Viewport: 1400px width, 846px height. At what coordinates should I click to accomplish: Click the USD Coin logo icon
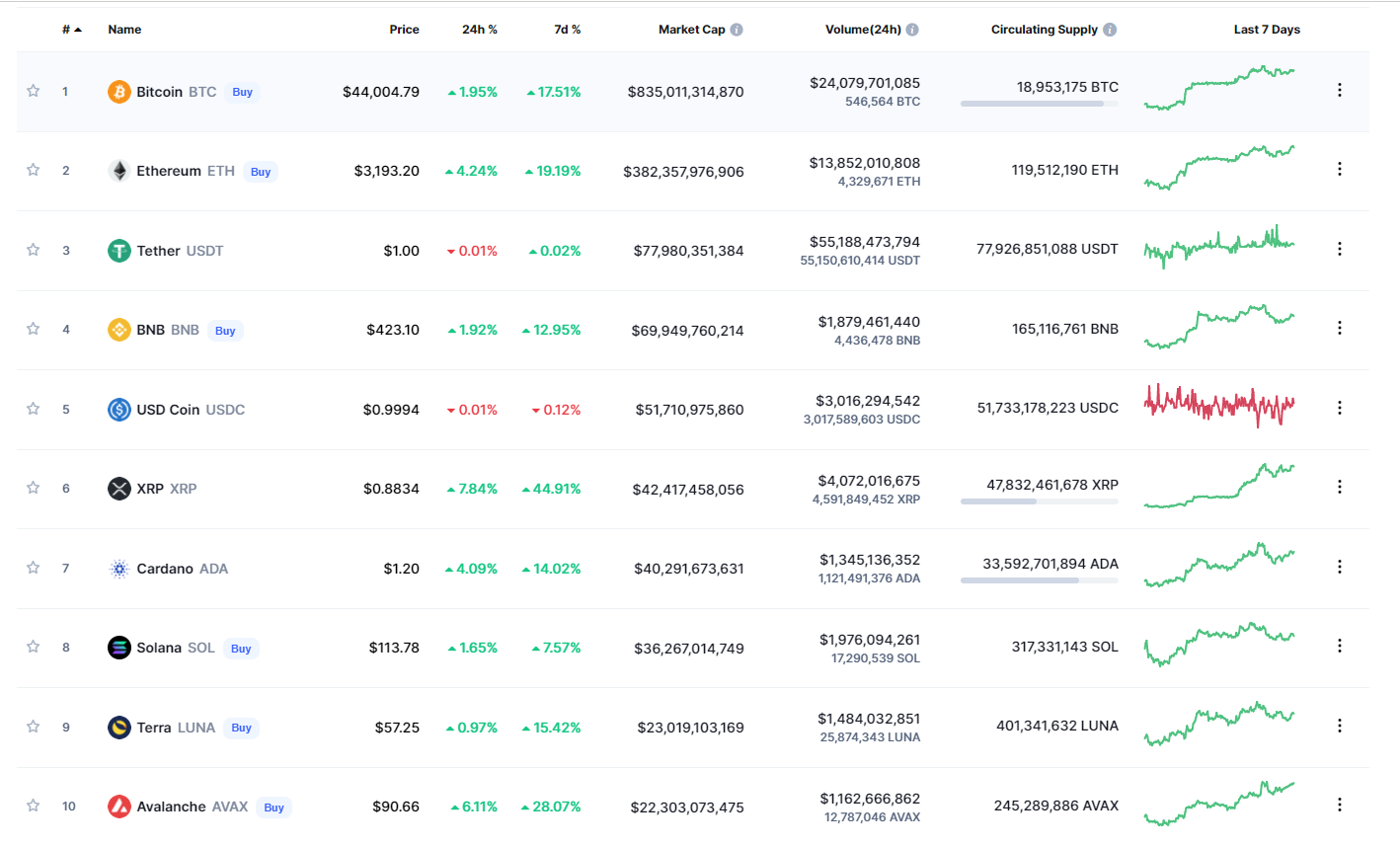[x=118, y=409]
